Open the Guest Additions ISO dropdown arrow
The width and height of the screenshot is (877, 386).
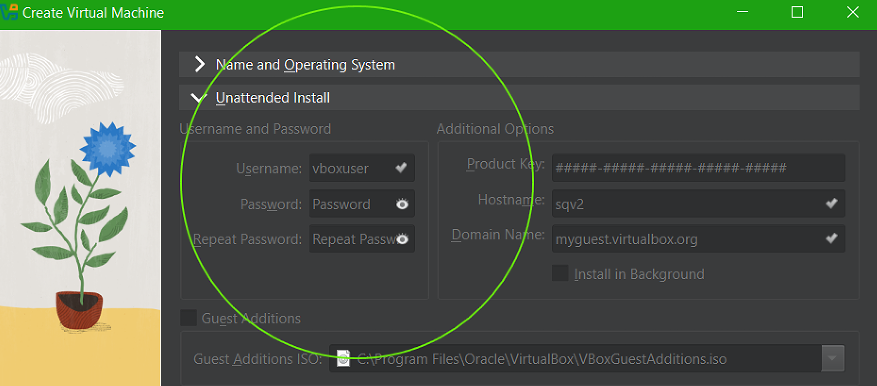click(832, 358)
